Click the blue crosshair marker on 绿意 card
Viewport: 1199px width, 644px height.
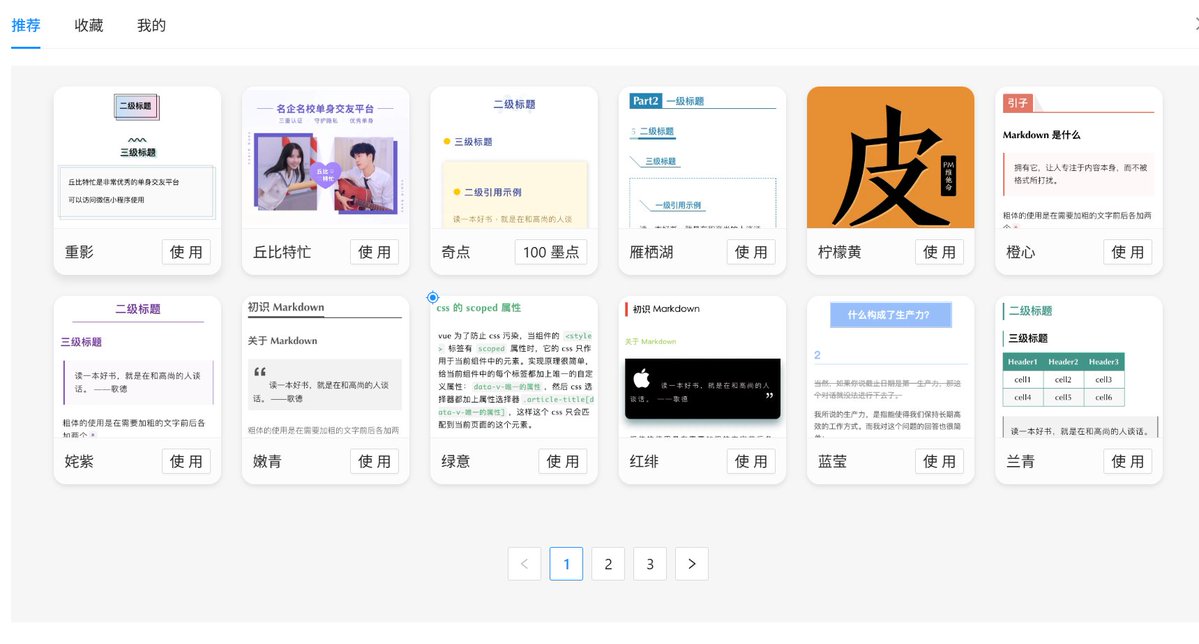pyautogui.click(x=432, y=297)
